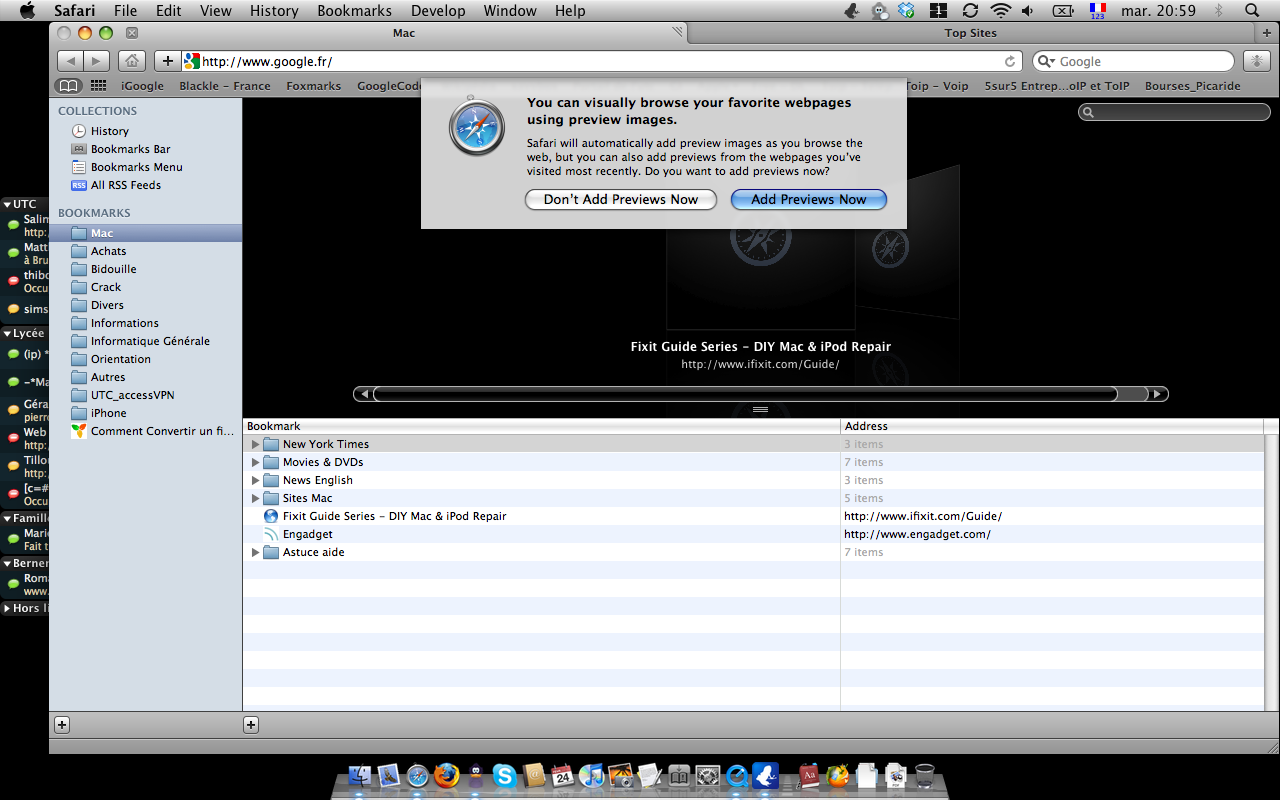Image resolution: width=1280 pixels, height=800 pixels.
Task: Add a new bookmark folder with list plus button
Action: pos(251,724)
